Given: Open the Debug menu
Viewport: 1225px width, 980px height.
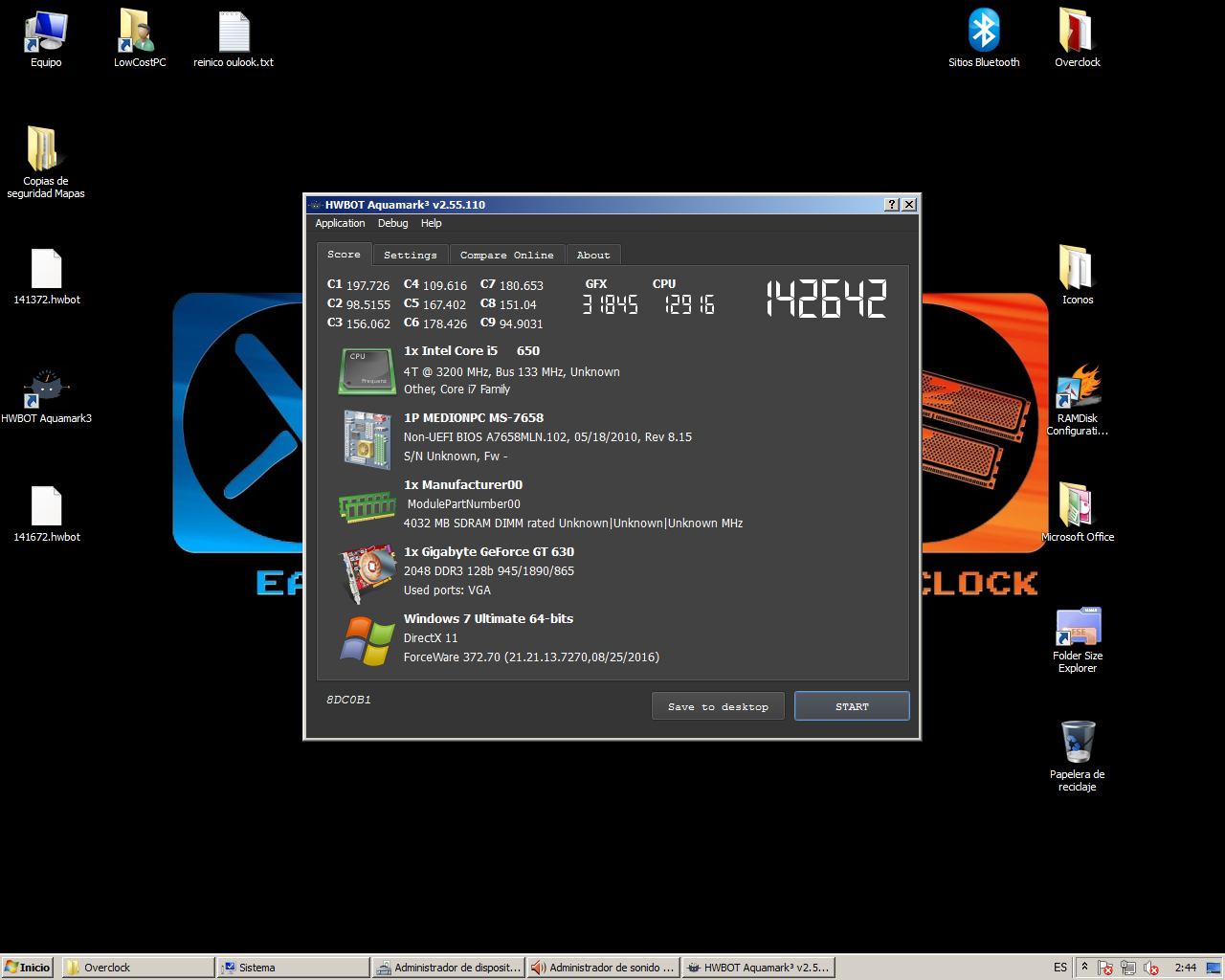Looking at the screenshot, I should 392,223.
